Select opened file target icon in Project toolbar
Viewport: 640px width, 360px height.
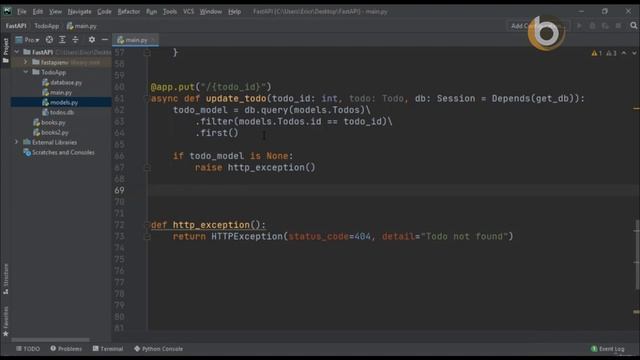pyautogui.click(x=49, y=40)
